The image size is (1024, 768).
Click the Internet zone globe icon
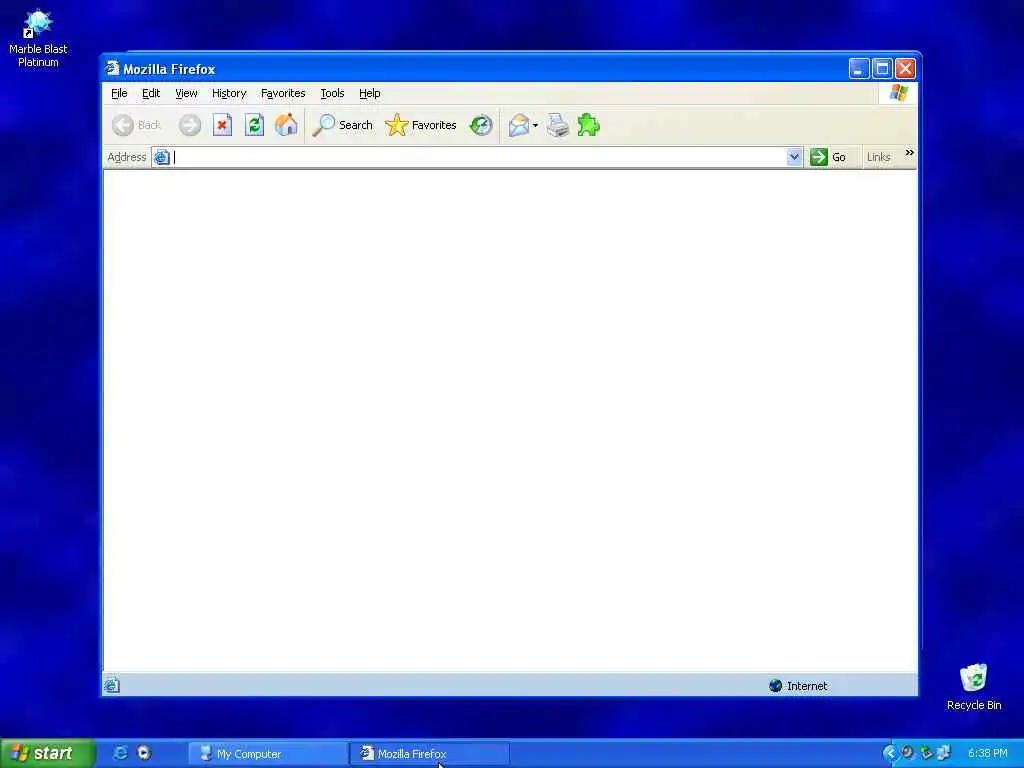pos(775,686)
